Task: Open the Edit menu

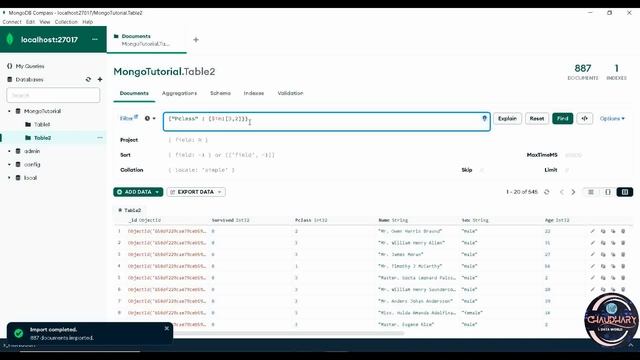Action: [31, 22]
